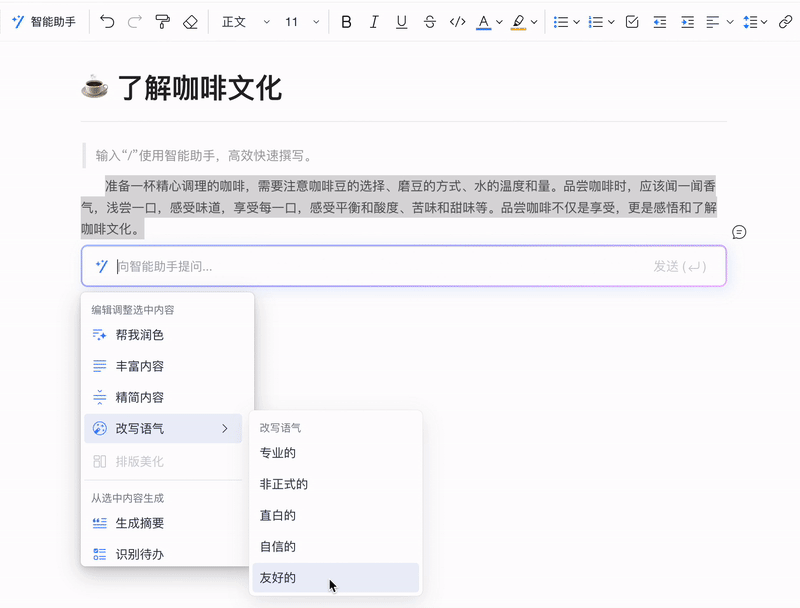Select the format painter tool
Image resolution: width=800 pixels, height=608 pixels.
click(162, 22)
